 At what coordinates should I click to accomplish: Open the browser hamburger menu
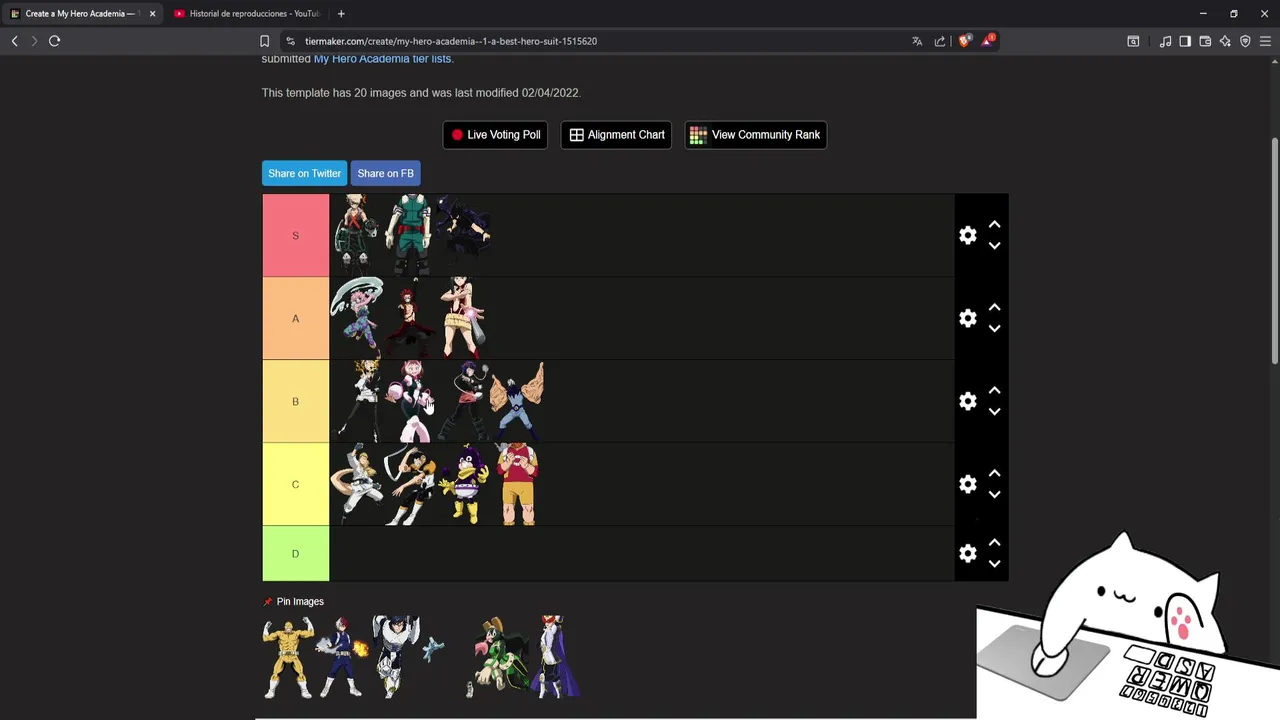pyautogui.click(x=1265, y=41)
